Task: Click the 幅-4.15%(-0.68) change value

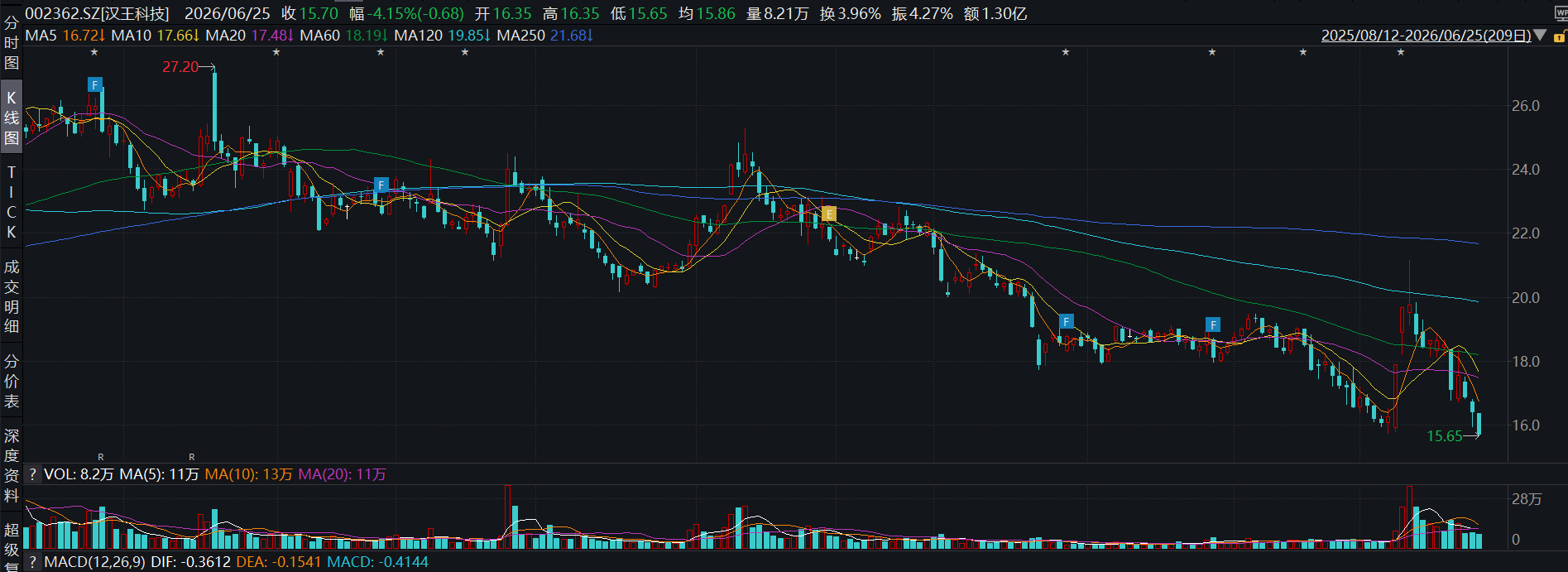Action: point(406,13)
